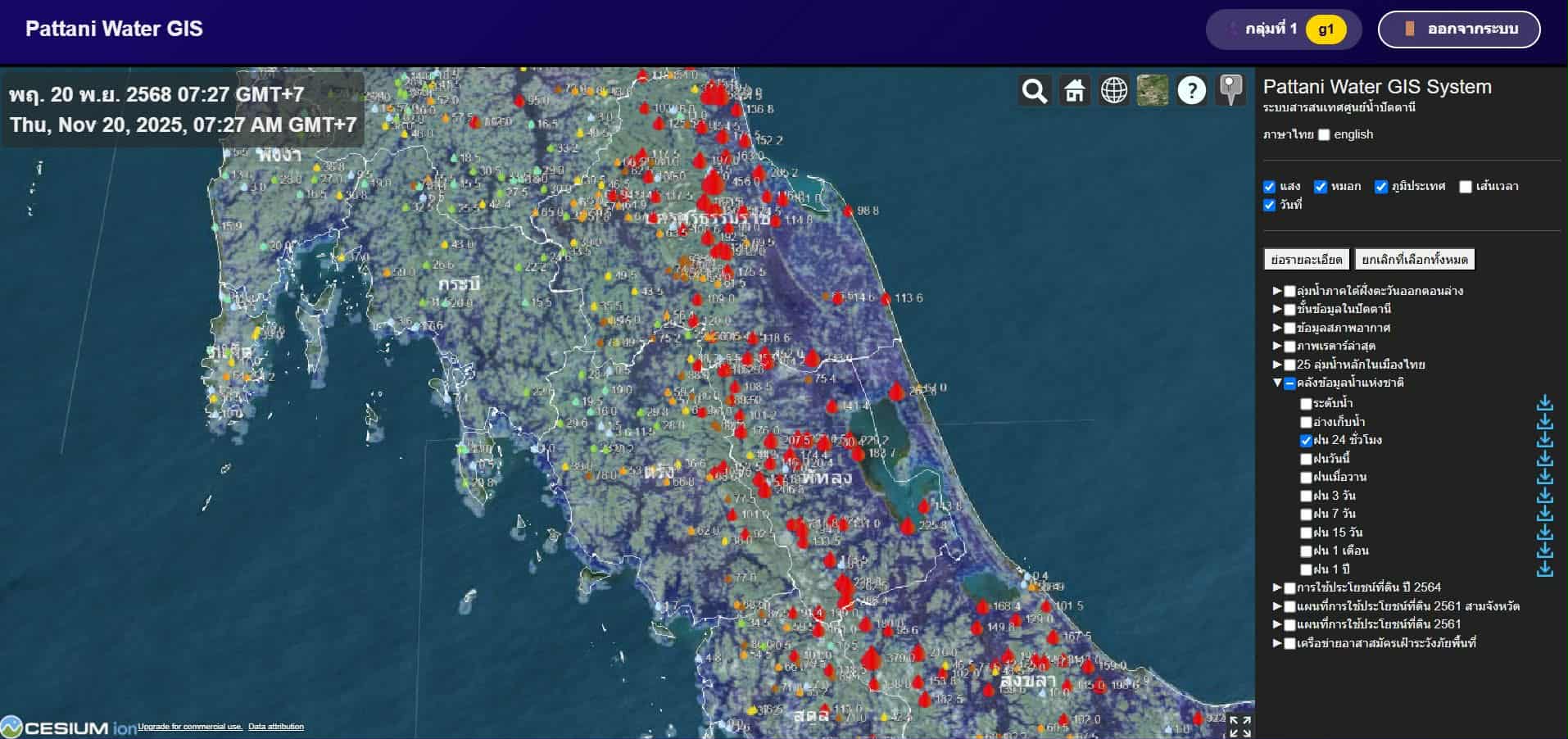Screen dimensions: 1568x739
Task: Toggle the english language checkbox
Action: [1324, 135]
